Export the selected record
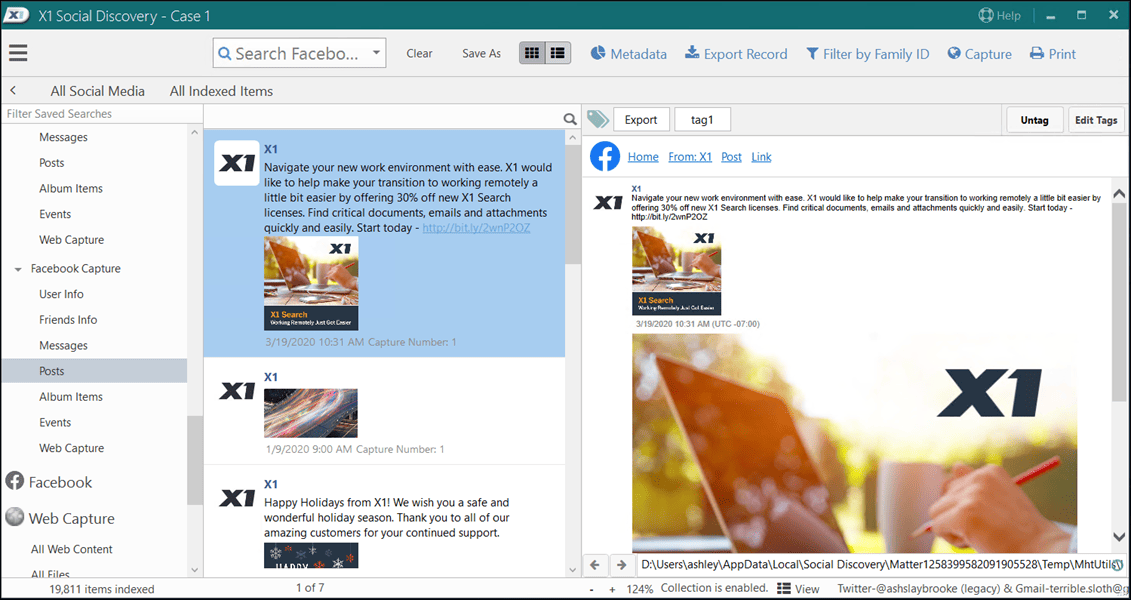The width and height of the screenshot is (1131, 600). (736, 54)
